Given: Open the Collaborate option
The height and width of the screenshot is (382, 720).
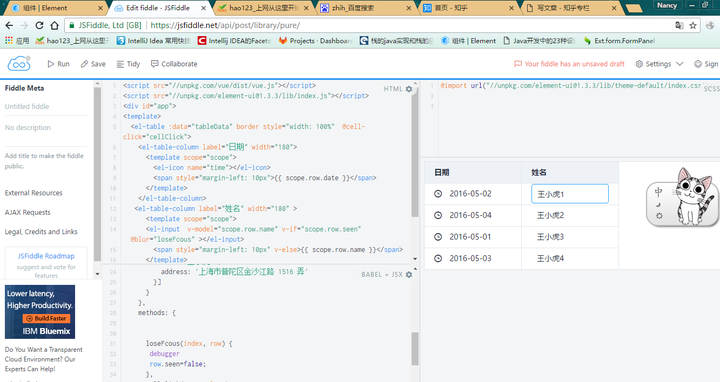Looking at the screenshot, I should (x=174, y=64).
